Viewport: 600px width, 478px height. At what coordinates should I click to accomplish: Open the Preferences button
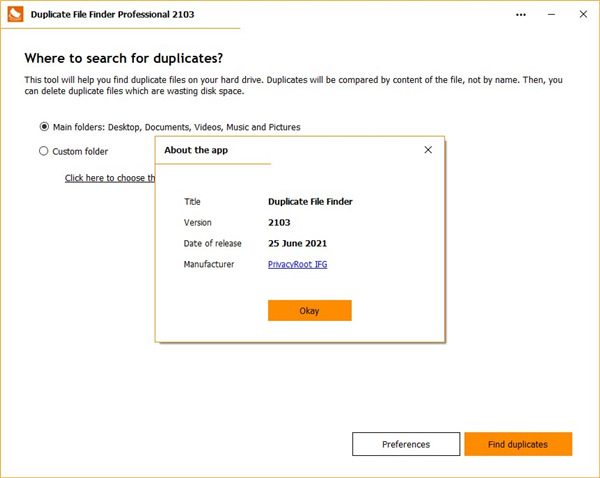point(406,444)
